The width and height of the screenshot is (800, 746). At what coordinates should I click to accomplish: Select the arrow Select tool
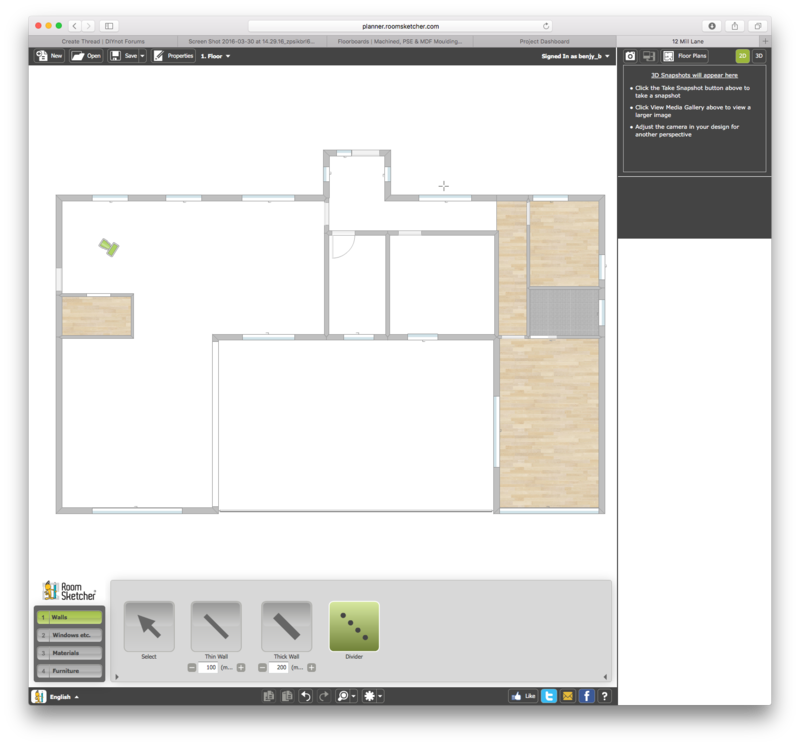tap(149, 626)
